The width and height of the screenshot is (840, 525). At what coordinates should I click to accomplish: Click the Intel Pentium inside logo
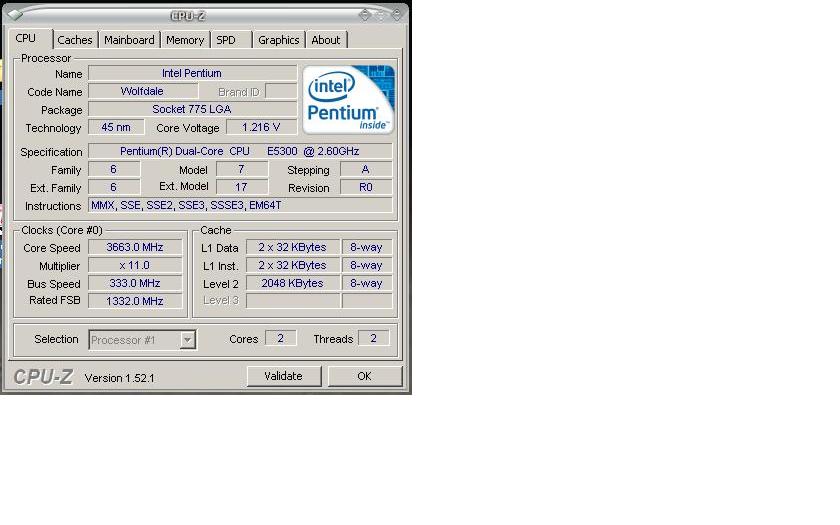(x=348, y=100)
